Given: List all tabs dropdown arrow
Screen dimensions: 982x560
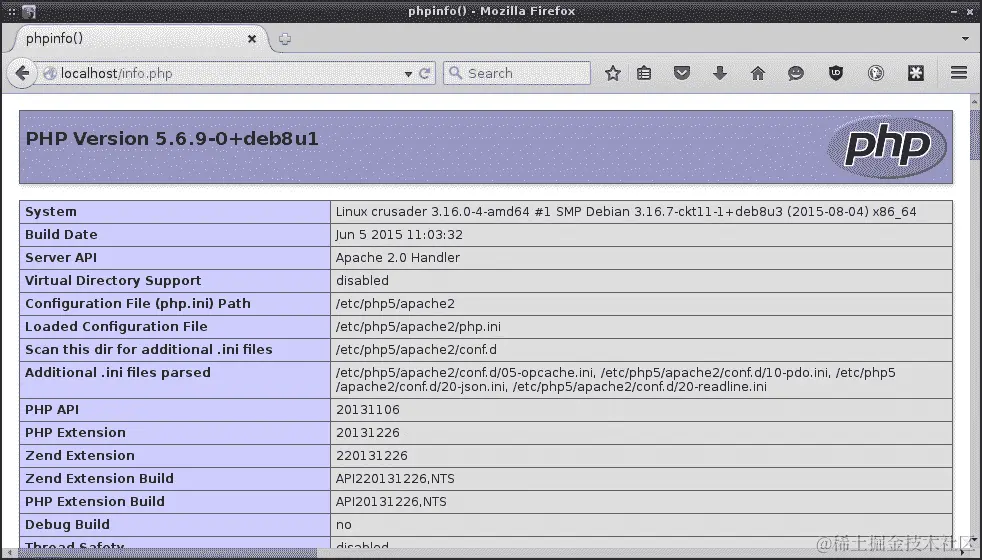Looking at the screenshot, I should tap(965, 39).
